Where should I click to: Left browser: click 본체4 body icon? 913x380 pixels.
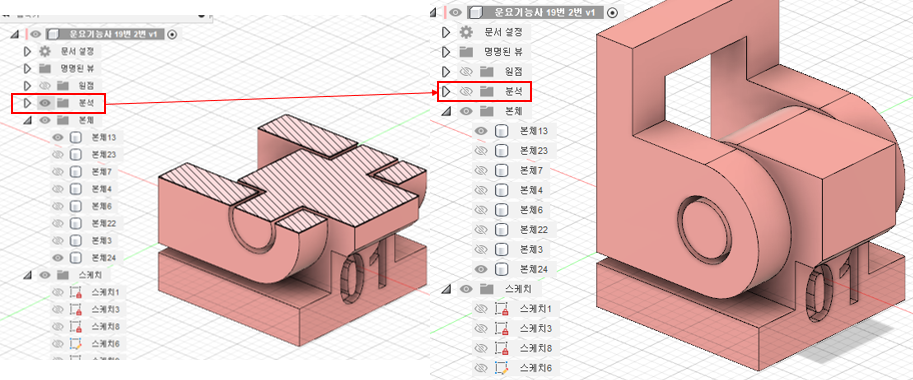[75, 189]
